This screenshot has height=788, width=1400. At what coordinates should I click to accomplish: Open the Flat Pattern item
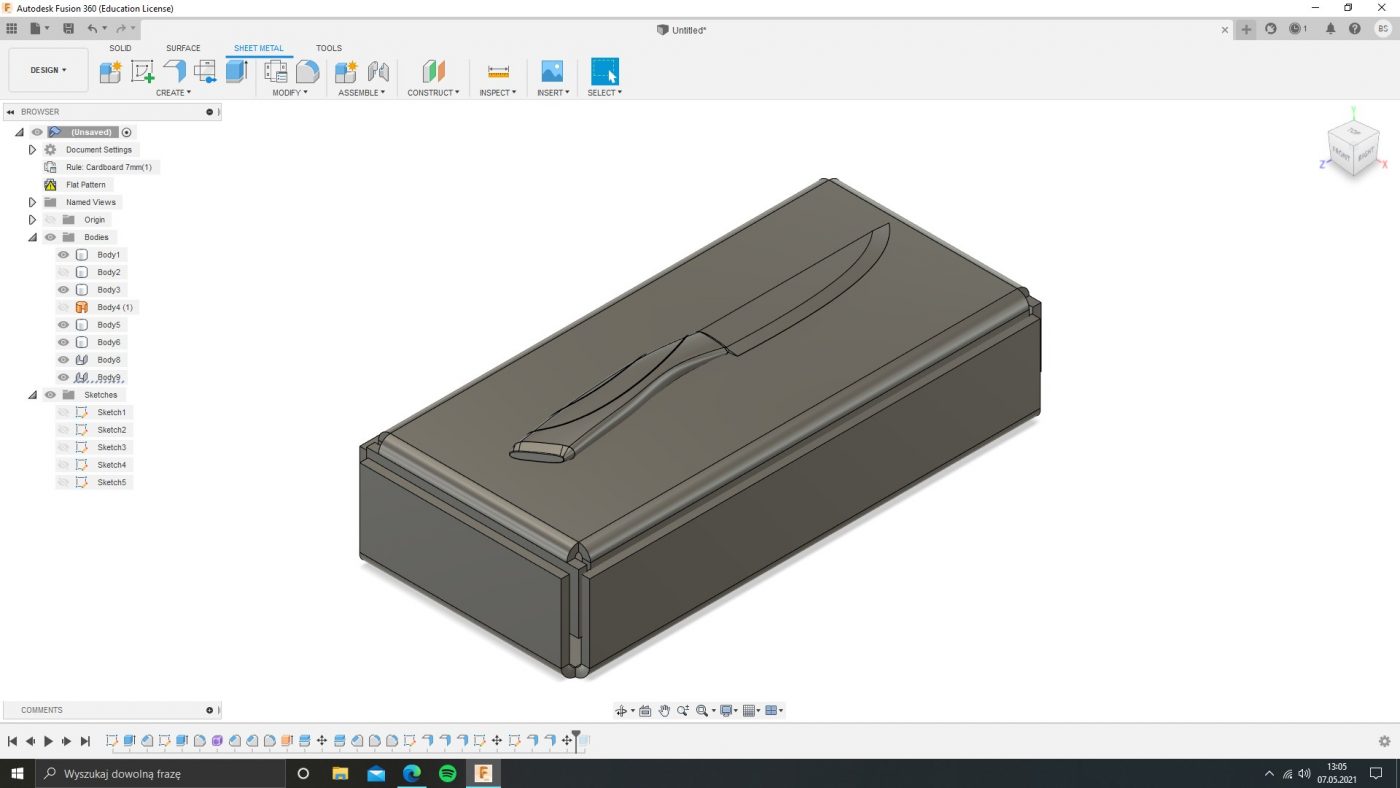pyautogui.click(x=85, y=185)
